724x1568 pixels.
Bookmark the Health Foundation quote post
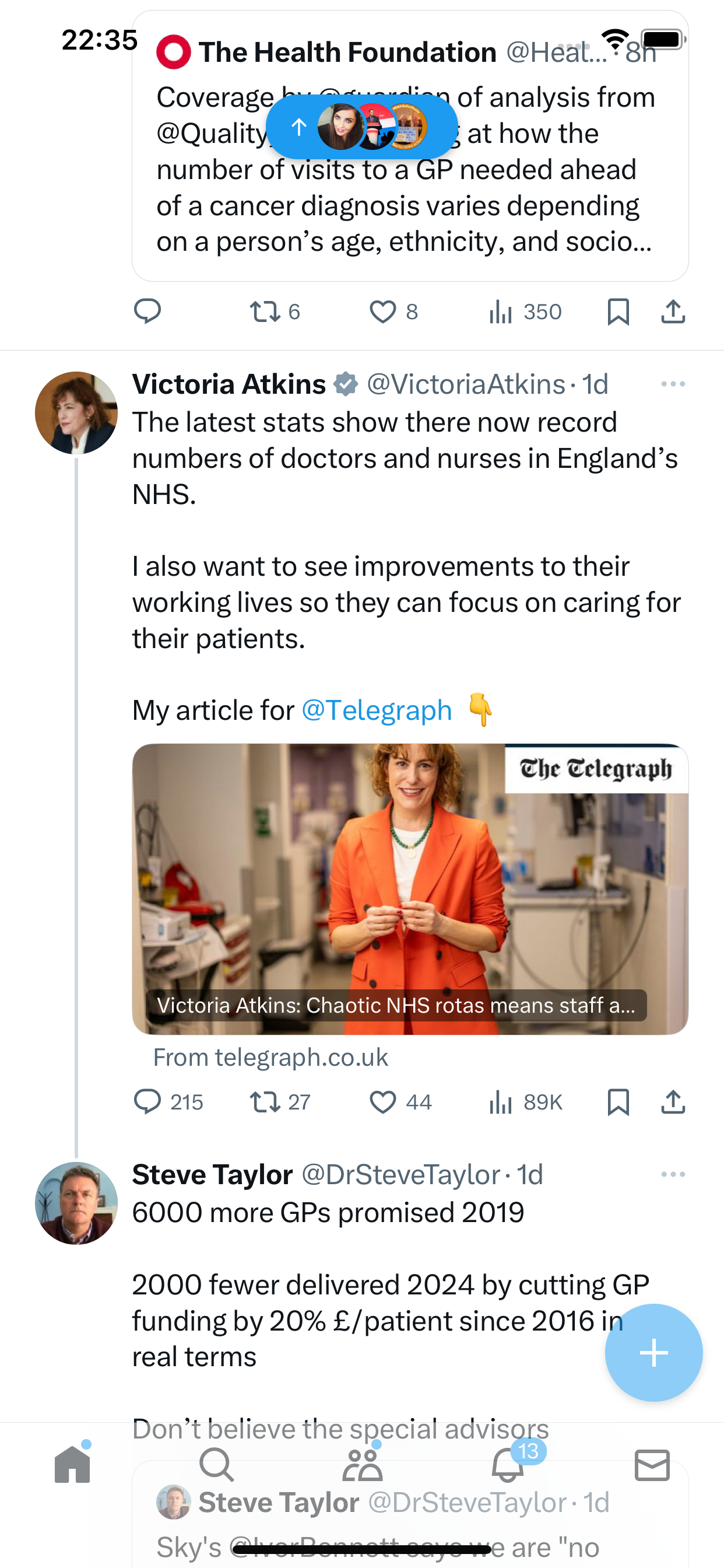618,311
